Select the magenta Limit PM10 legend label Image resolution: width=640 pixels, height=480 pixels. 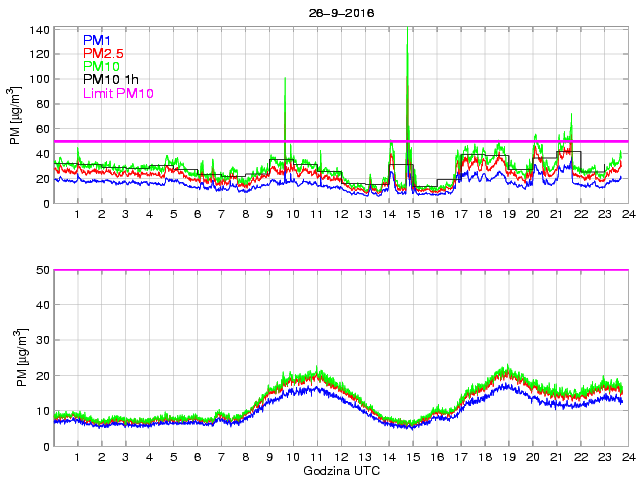pyautogui.click(x=118, y=93)
